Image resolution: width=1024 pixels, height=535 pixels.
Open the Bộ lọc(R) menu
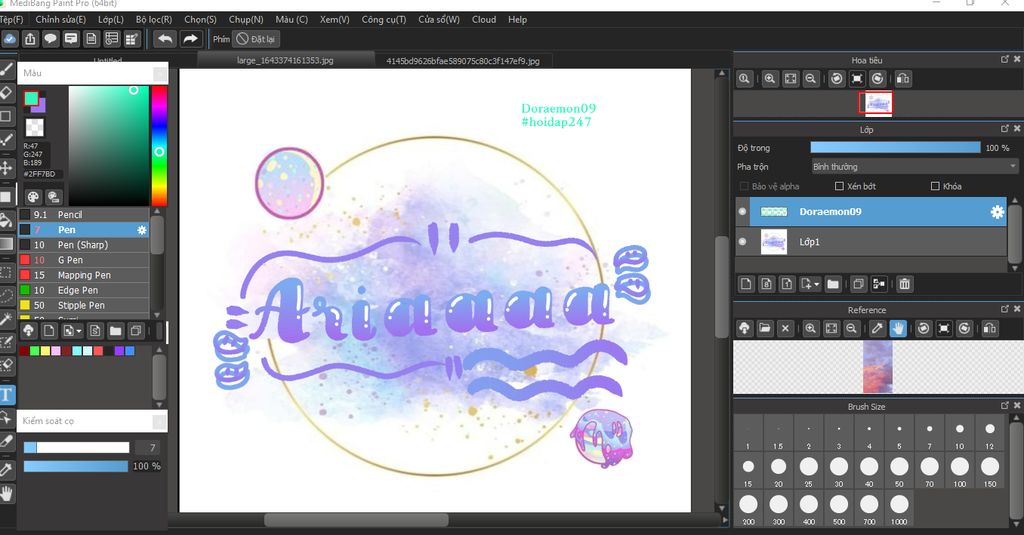(154, 20)
